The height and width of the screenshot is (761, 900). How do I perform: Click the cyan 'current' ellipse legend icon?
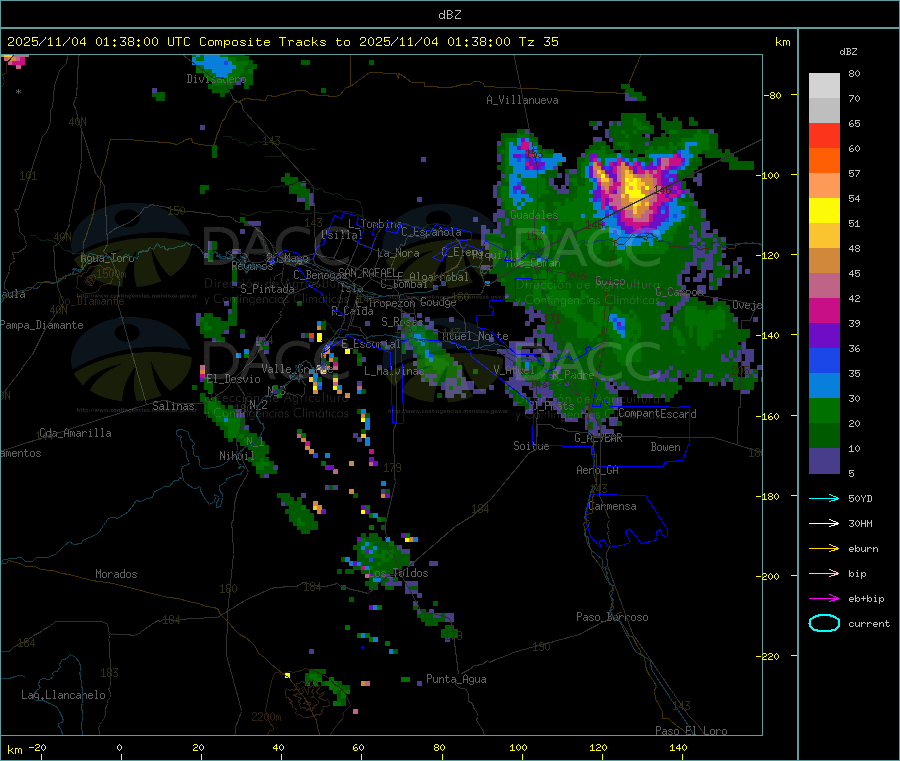(x=824, y=623)
